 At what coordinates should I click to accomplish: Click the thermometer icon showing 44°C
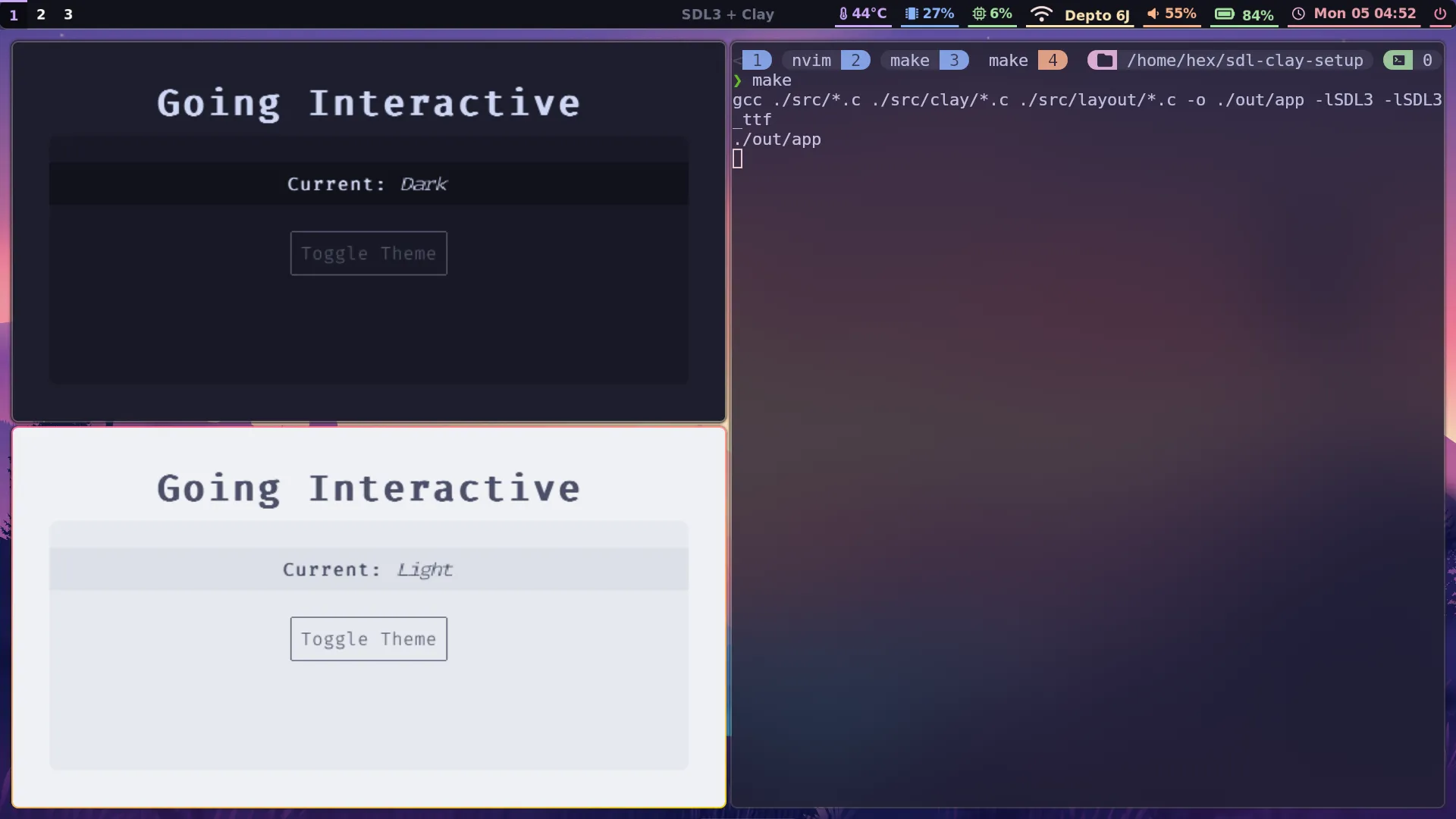(843, 14)
